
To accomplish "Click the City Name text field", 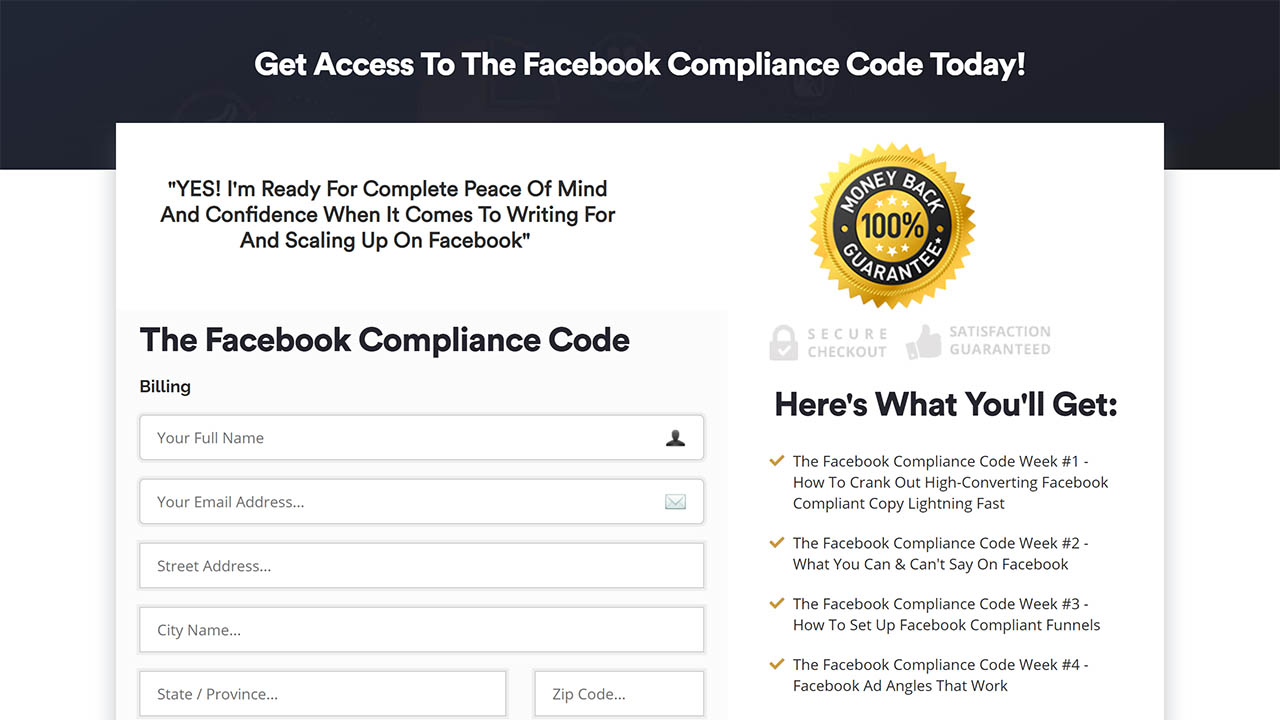I will click(x=421, y=630).
